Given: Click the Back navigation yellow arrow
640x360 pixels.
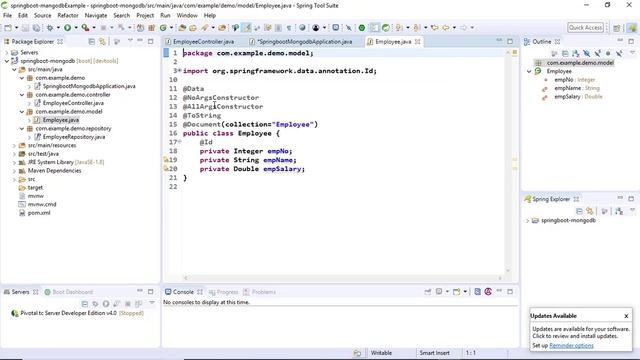Looking at the screenshot, I should click(x=446, y=28).
